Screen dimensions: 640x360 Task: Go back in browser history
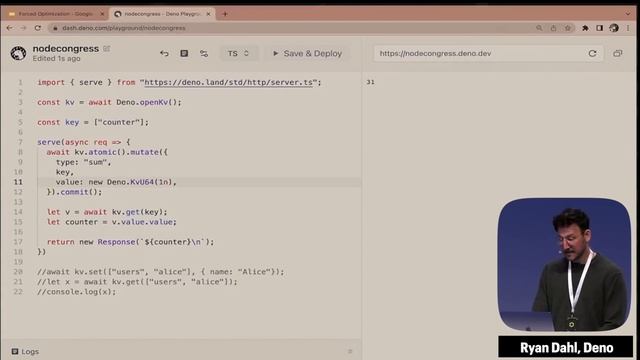tap(9, 28)
